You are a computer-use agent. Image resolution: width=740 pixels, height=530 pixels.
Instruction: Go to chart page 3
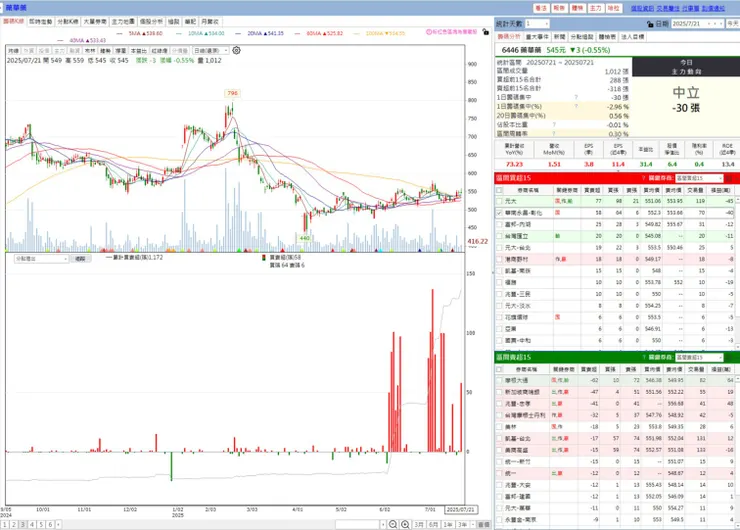point(23,524)
